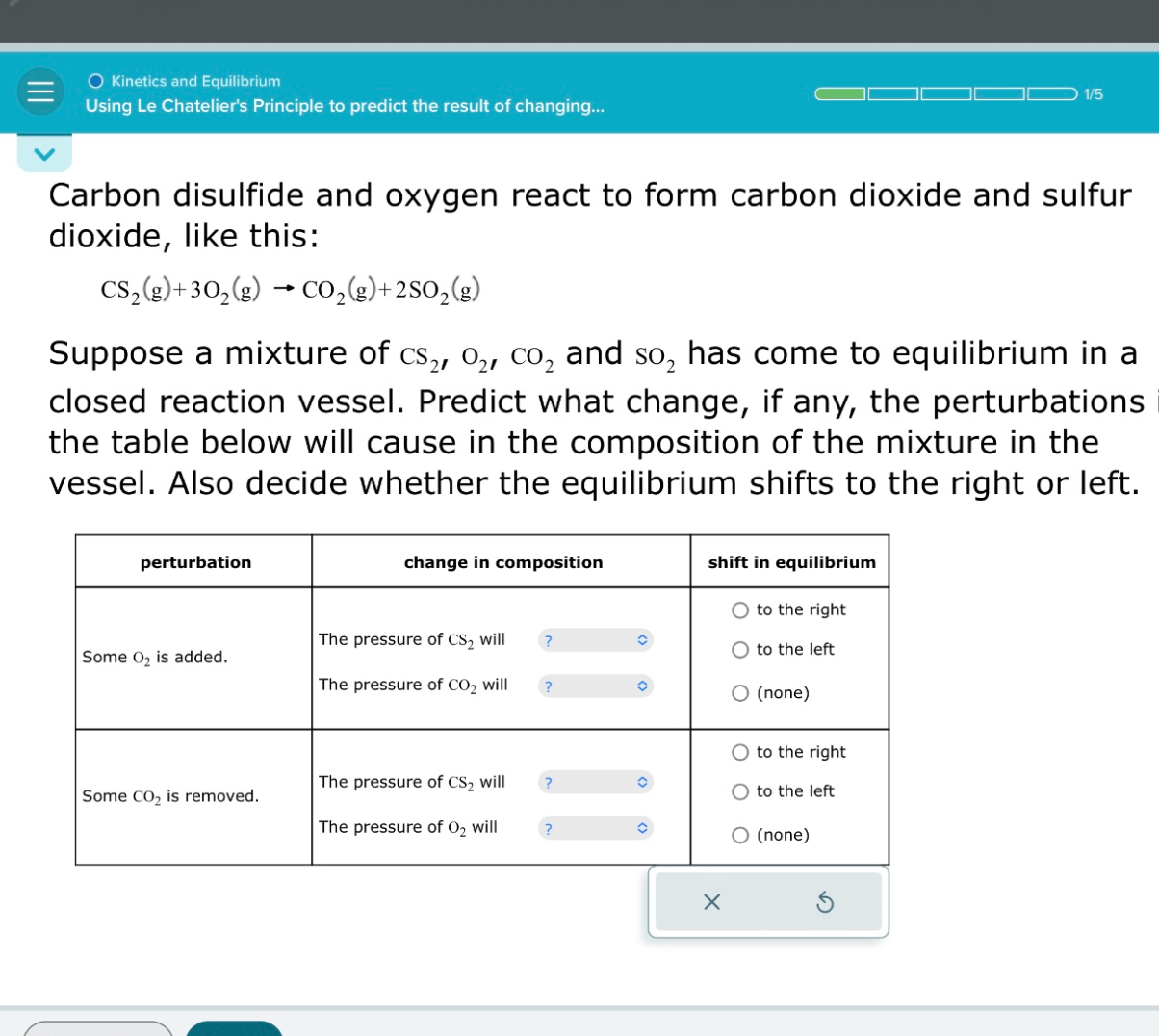Screen dimensions: 1159x1036
Task: Select 'to the left' for the CO2 removed row
Action: pos(739,791)
